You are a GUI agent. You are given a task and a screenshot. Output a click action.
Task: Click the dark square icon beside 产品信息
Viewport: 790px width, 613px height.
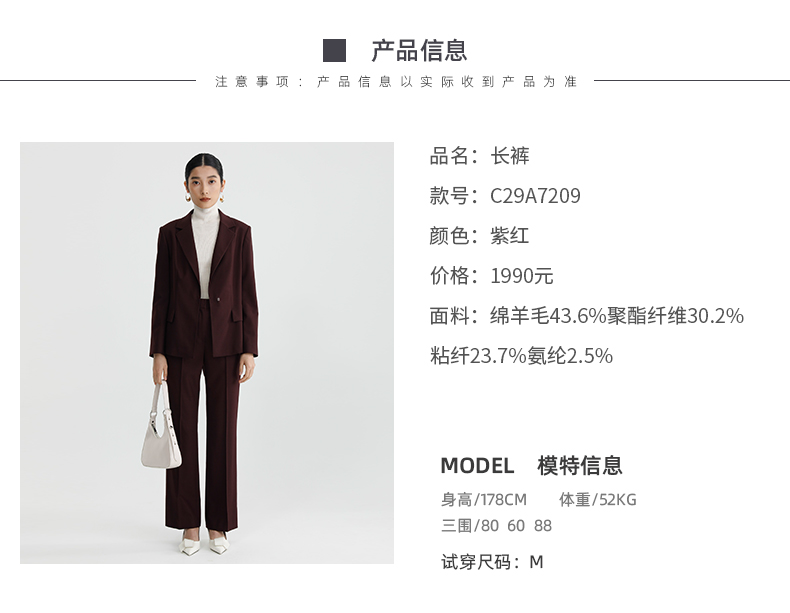click(335, 50)
